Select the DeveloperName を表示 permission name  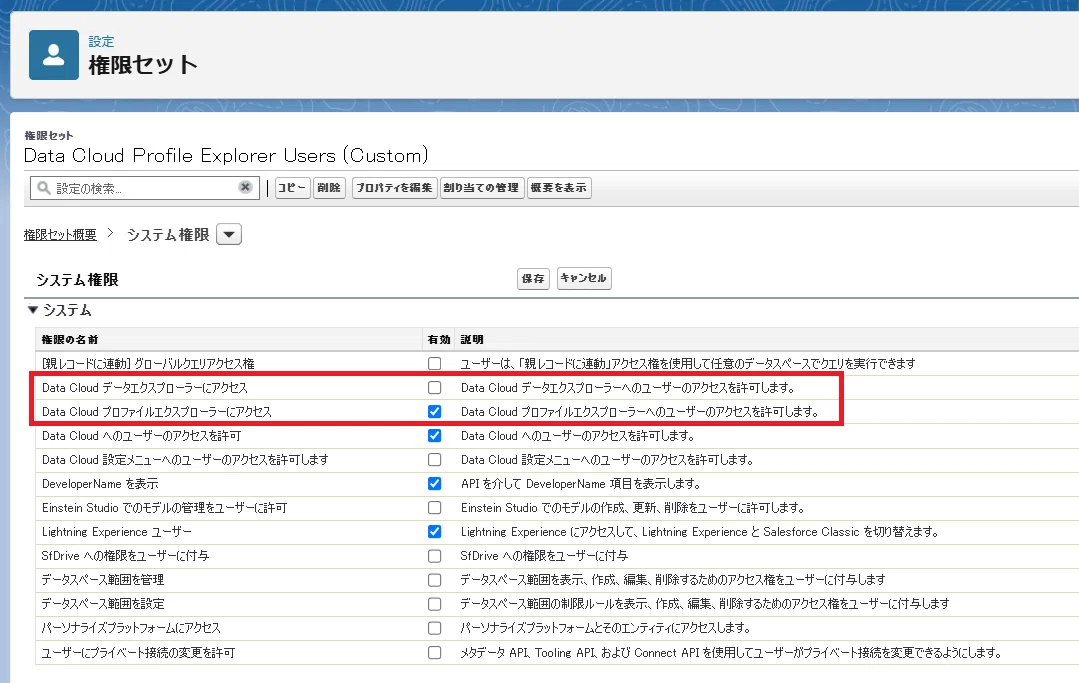(x=100, y=484)
